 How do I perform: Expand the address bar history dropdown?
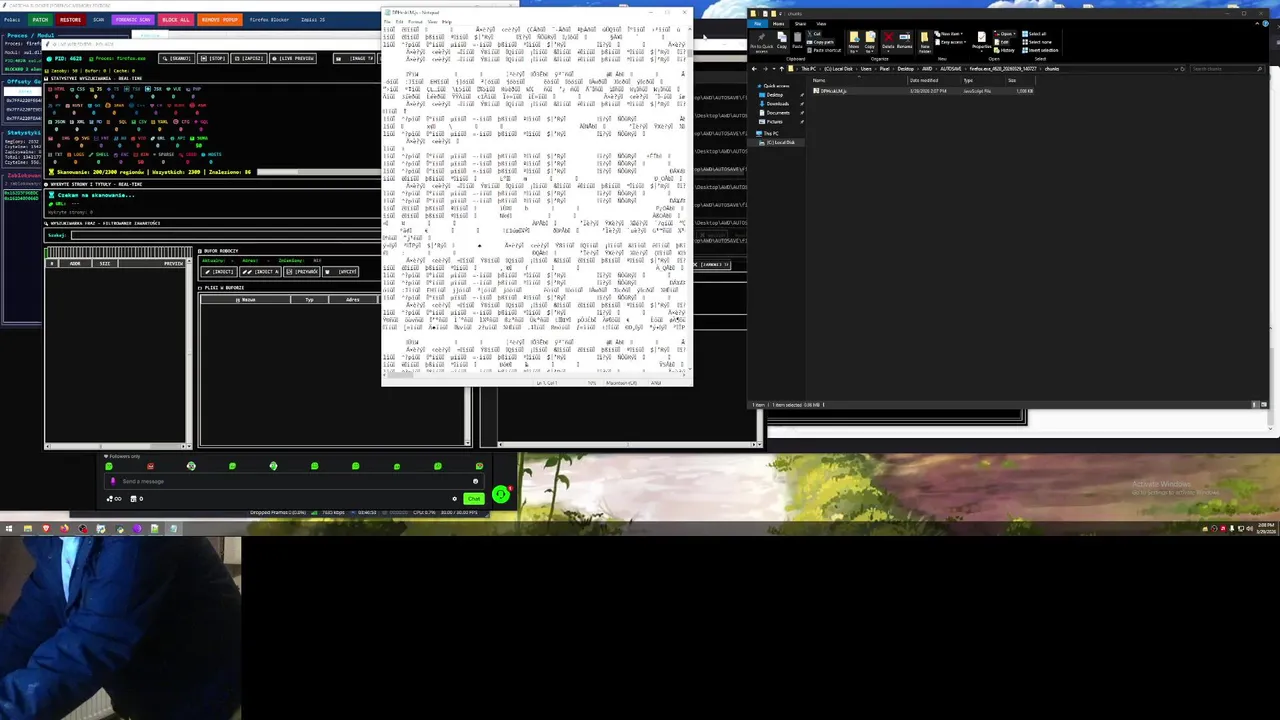(x=1176, y=69)
